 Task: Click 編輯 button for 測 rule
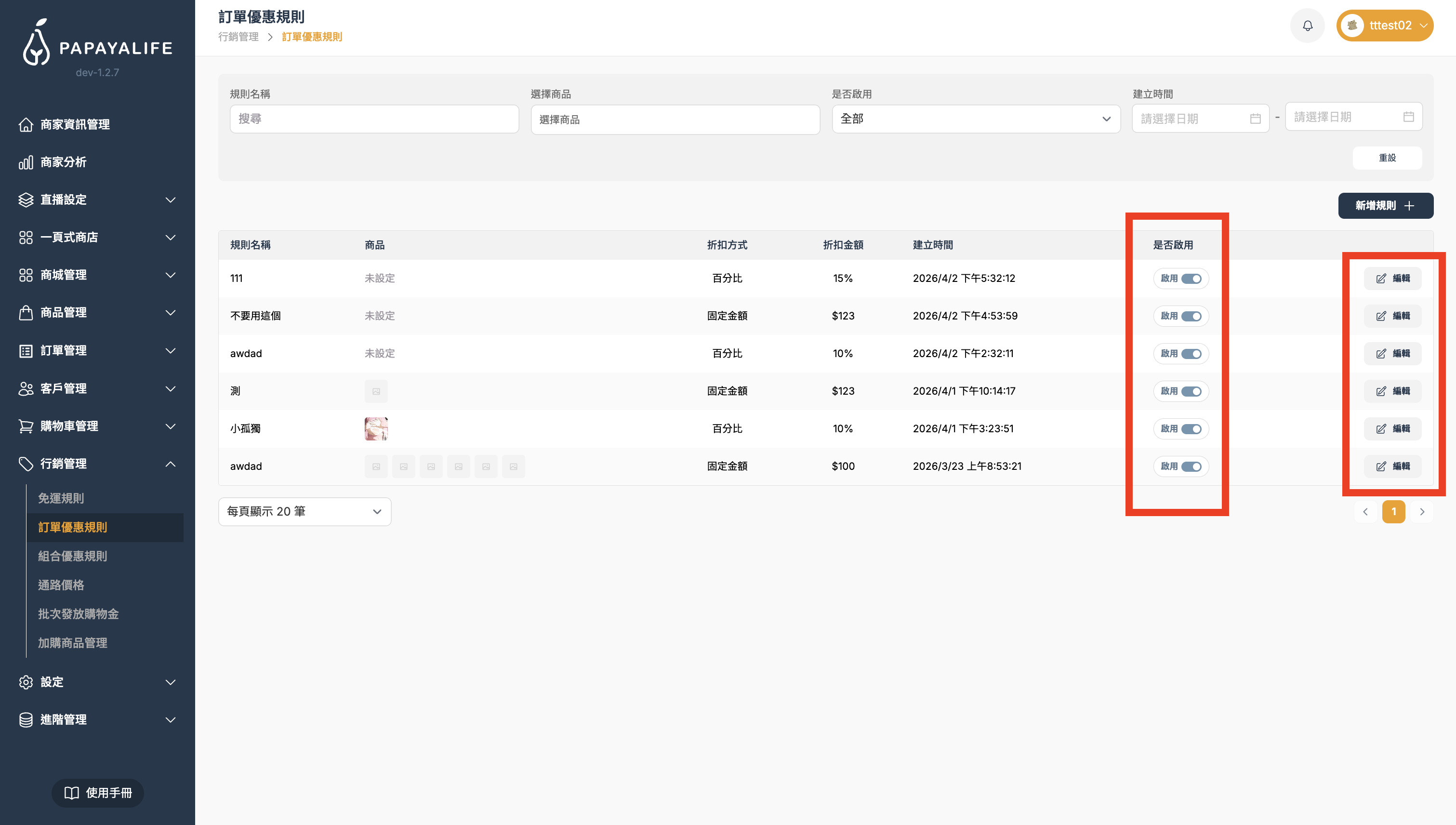(1392, 391)
